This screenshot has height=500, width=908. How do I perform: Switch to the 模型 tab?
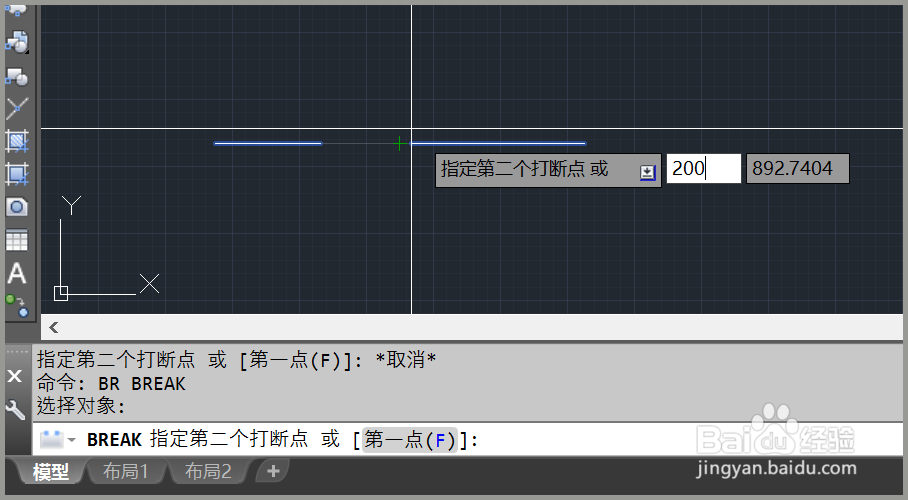(50, 472)
